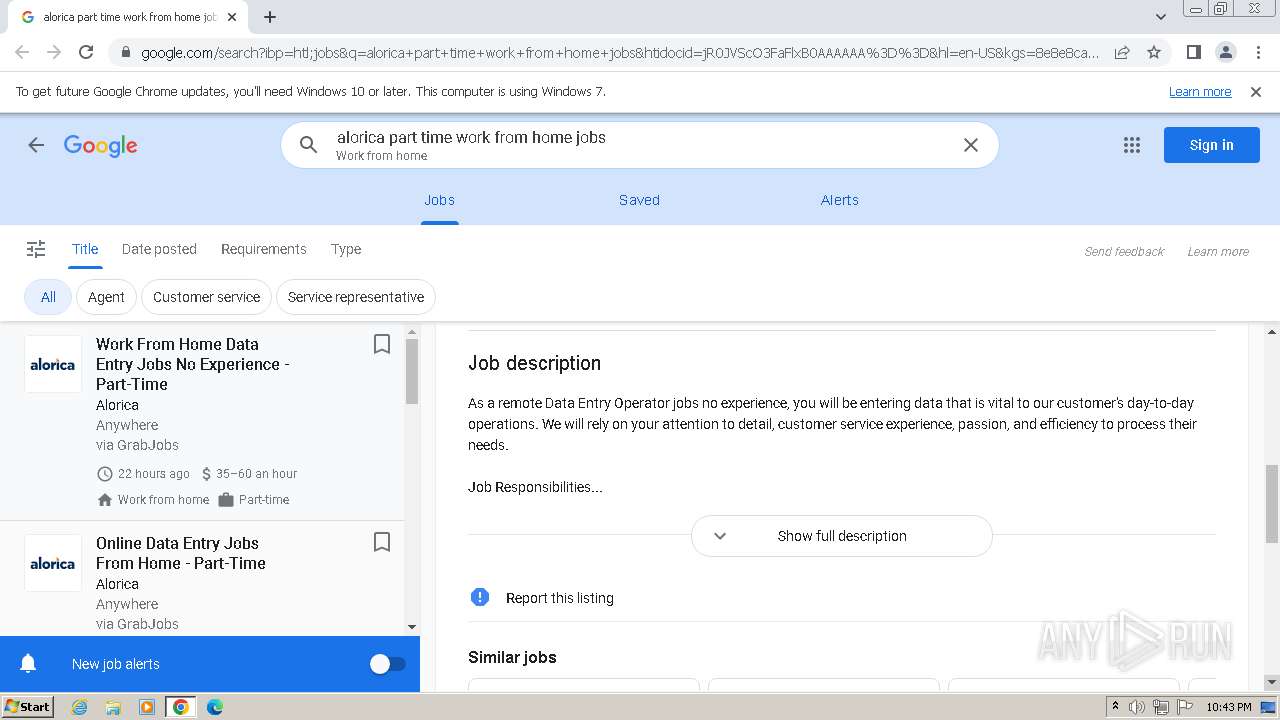Viewport: 1280px width, 720px height.
Task: Open Internet Explorer from taskbar
Action: (x=80, y=707)
